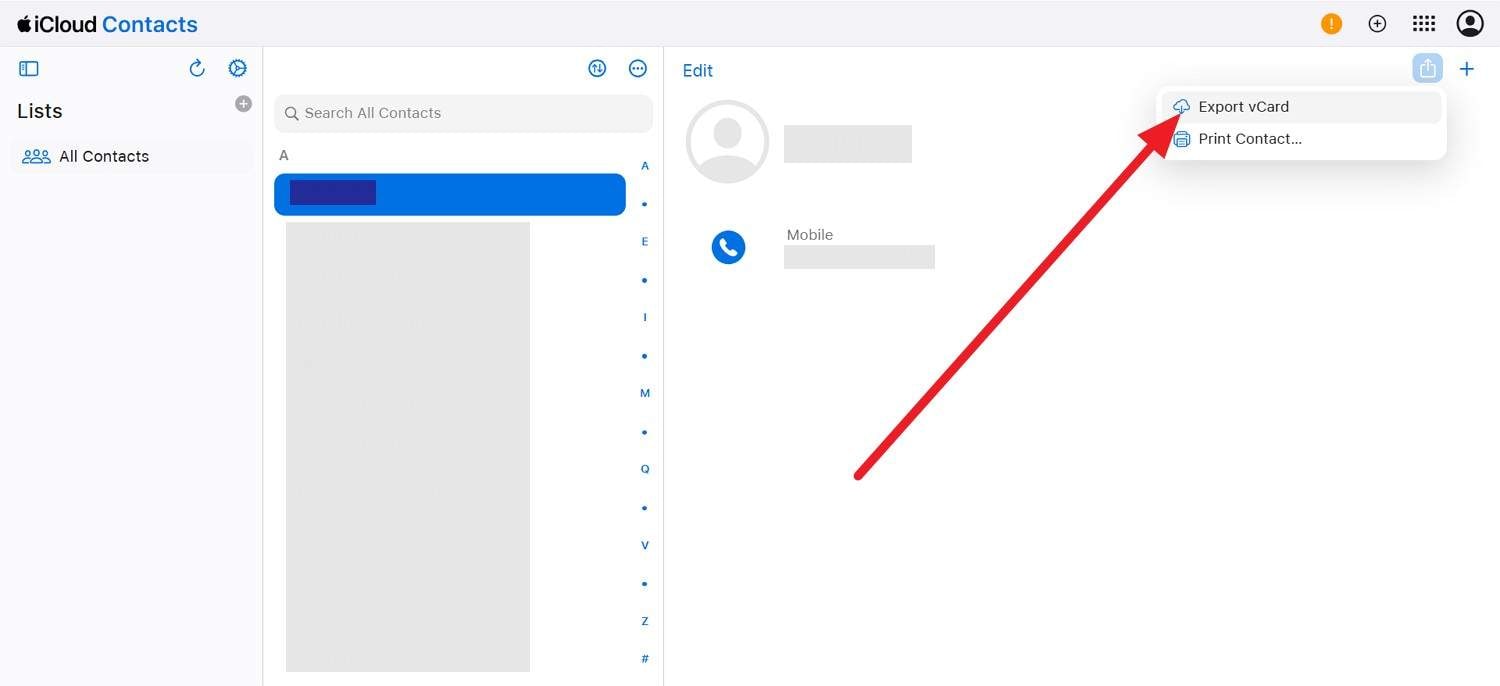The height and width of the screenshot is (686, 1500).
Task: Open the iCloud app launcher grid icon
Action: [1423, 23]
